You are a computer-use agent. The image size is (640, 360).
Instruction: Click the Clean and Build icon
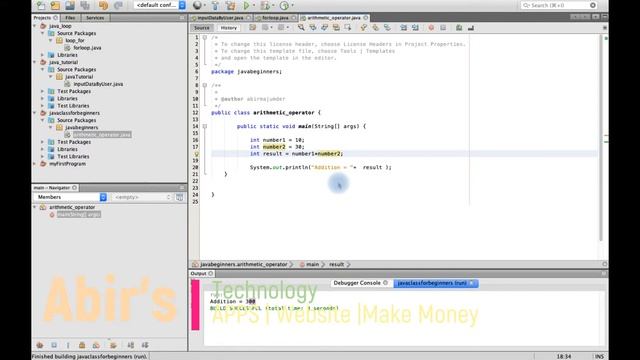231,5
